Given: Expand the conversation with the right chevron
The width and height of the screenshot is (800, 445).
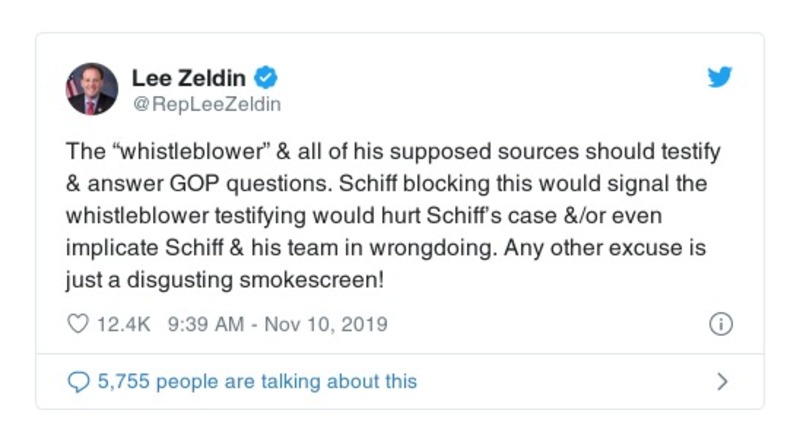Looking at the screenshot, I should point(722,381).
